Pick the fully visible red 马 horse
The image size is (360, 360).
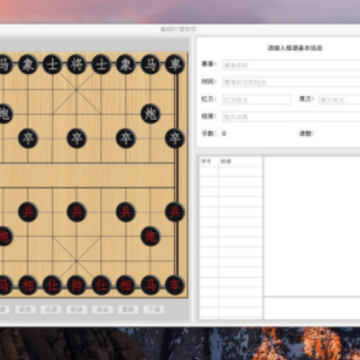pyautogui.click(x=150, y=285)
